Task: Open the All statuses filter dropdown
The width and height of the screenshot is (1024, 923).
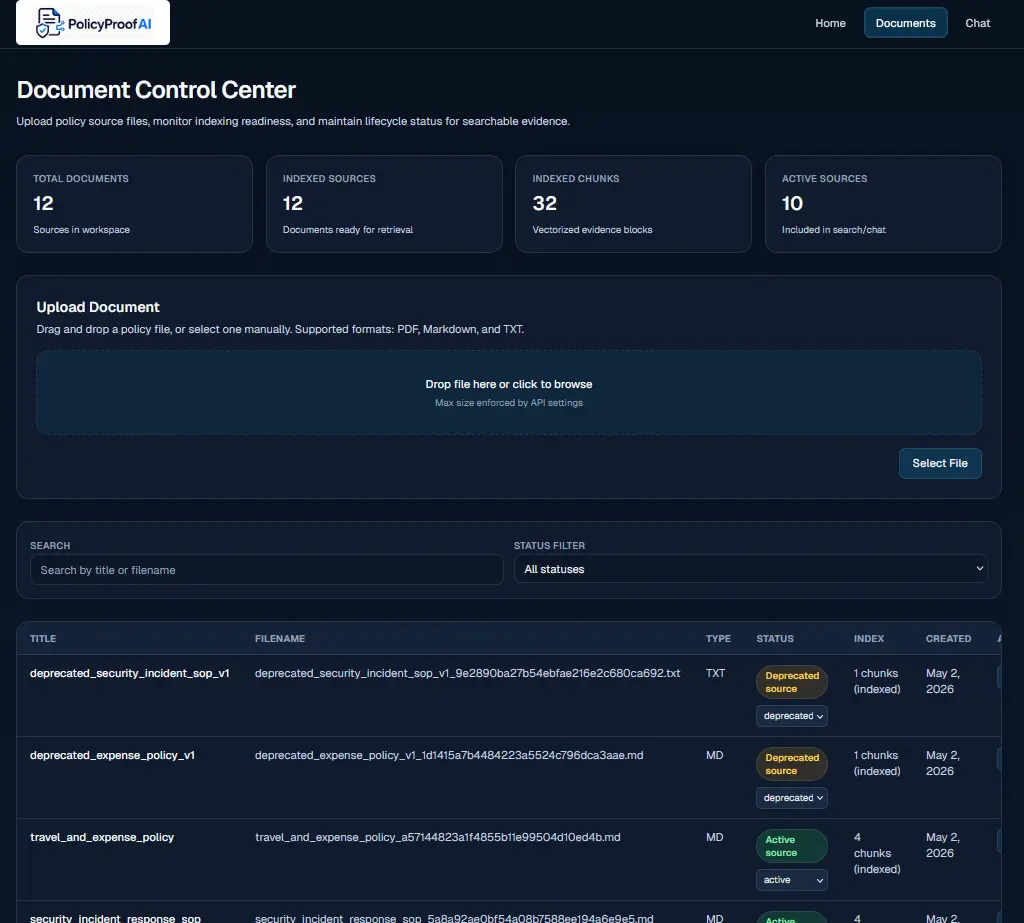Action: coord(750,569)
